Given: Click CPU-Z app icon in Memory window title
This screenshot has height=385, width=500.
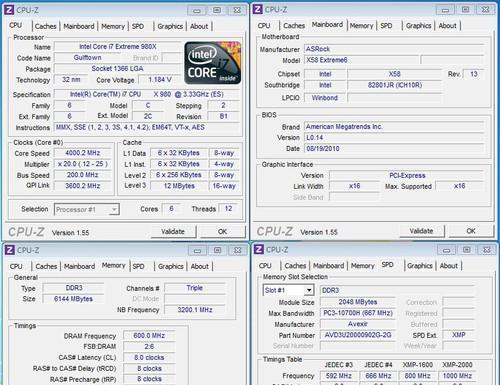Looking at the screenshot, I should [x=10, y=250].
